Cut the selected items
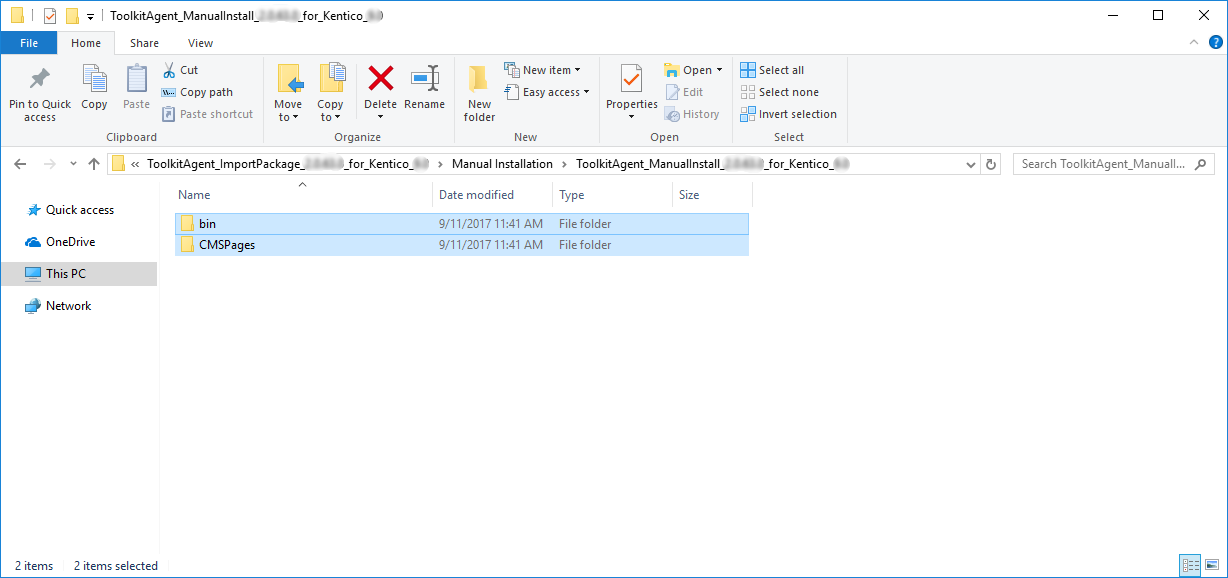 coord(180,70)
